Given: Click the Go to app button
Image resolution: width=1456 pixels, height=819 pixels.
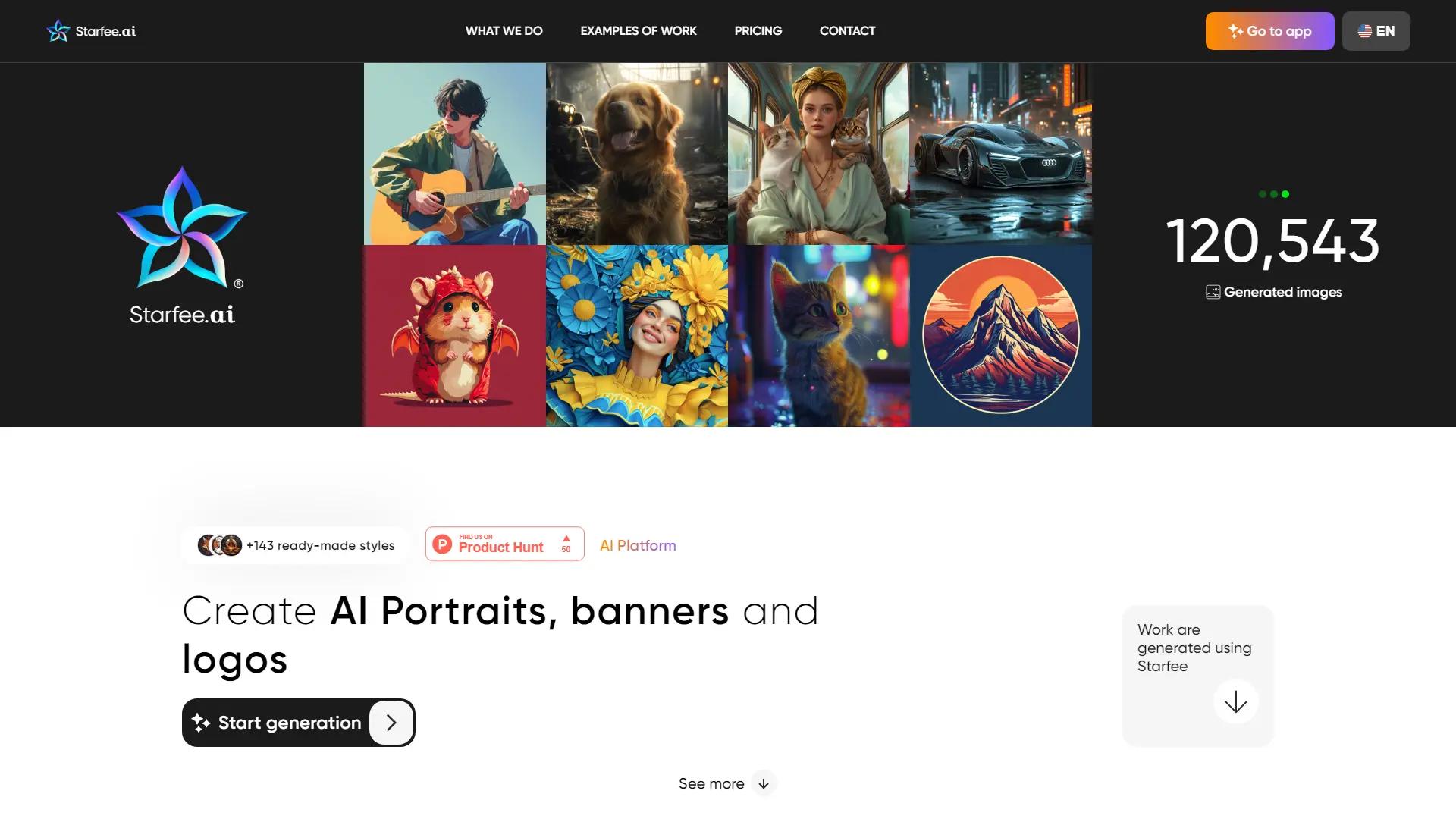Looking at the screenshot, I should [x=1269, y=31].
